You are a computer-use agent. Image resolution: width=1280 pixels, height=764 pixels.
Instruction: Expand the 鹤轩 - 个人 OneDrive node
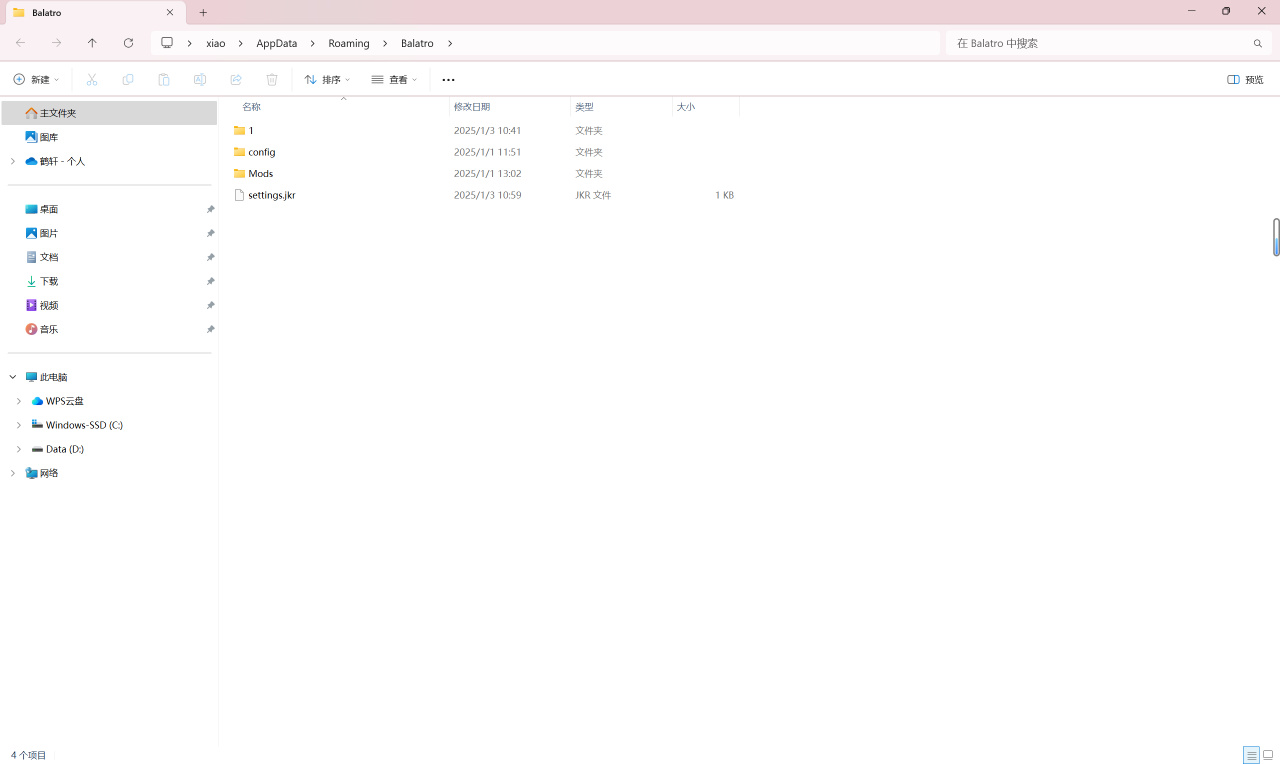(x=13, y=161)
